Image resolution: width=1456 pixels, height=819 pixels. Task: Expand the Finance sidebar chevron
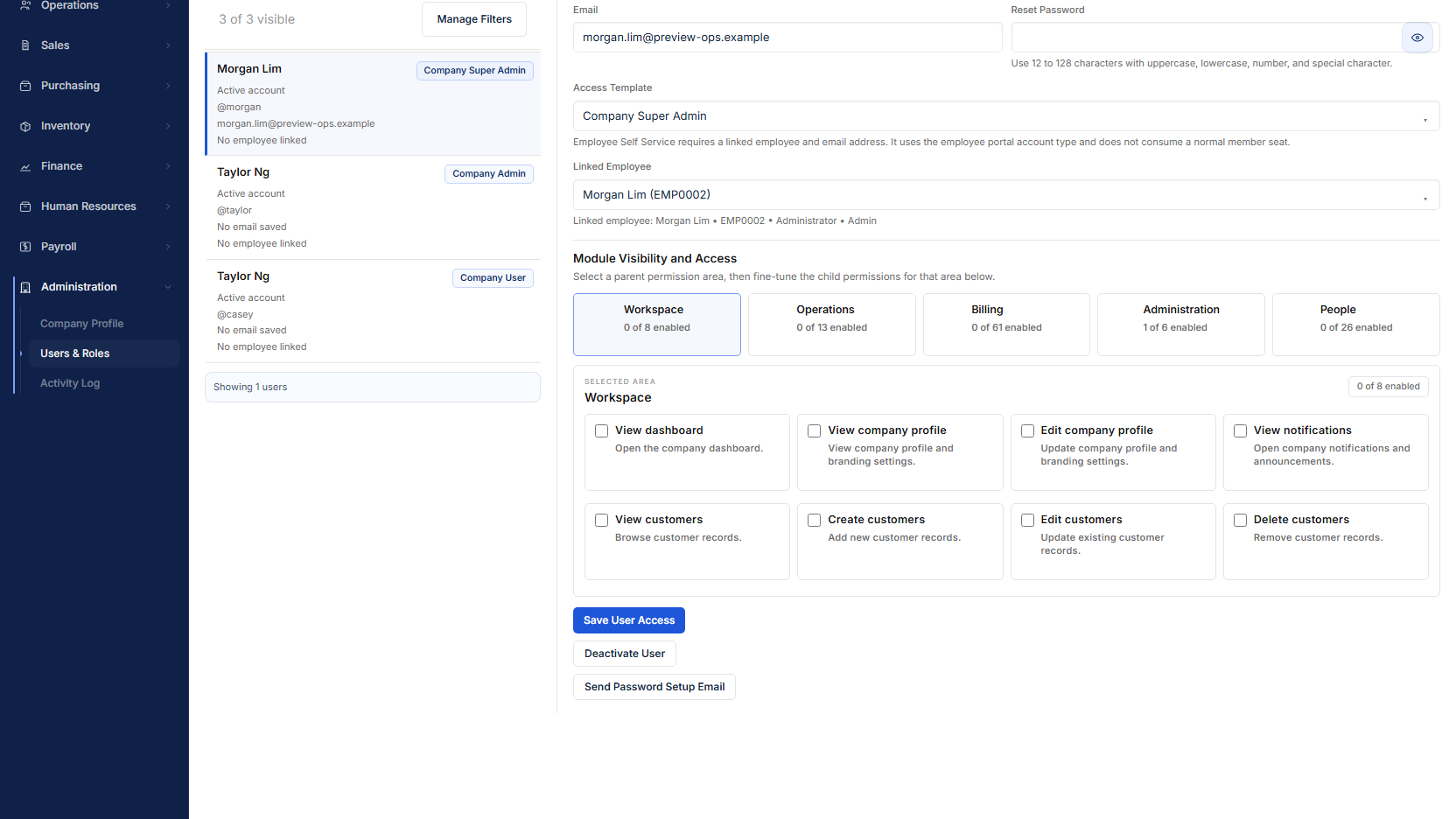pos(168,166)
